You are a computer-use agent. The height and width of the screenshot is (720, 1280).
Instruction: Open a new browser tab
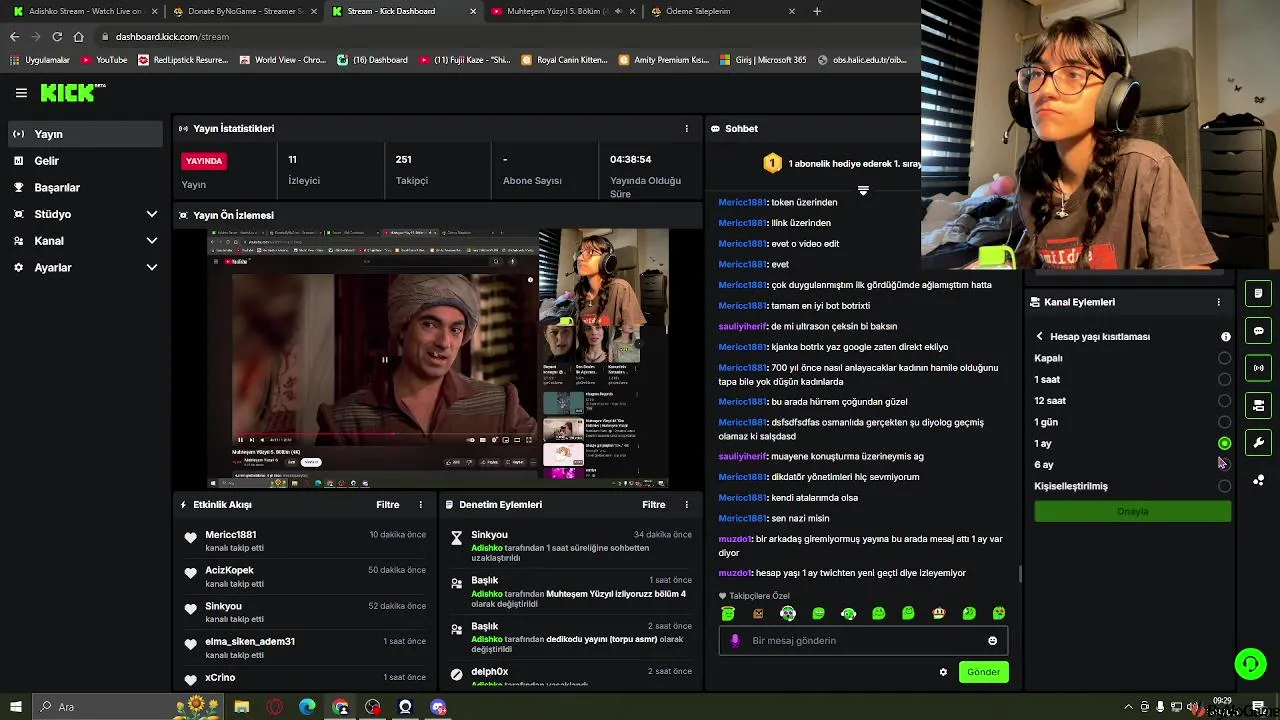817,11
